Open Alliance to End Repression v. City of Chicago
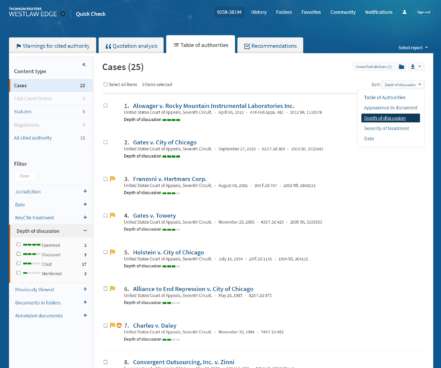The width and height of the screenshot is (441, 368). tap(193, 289)
